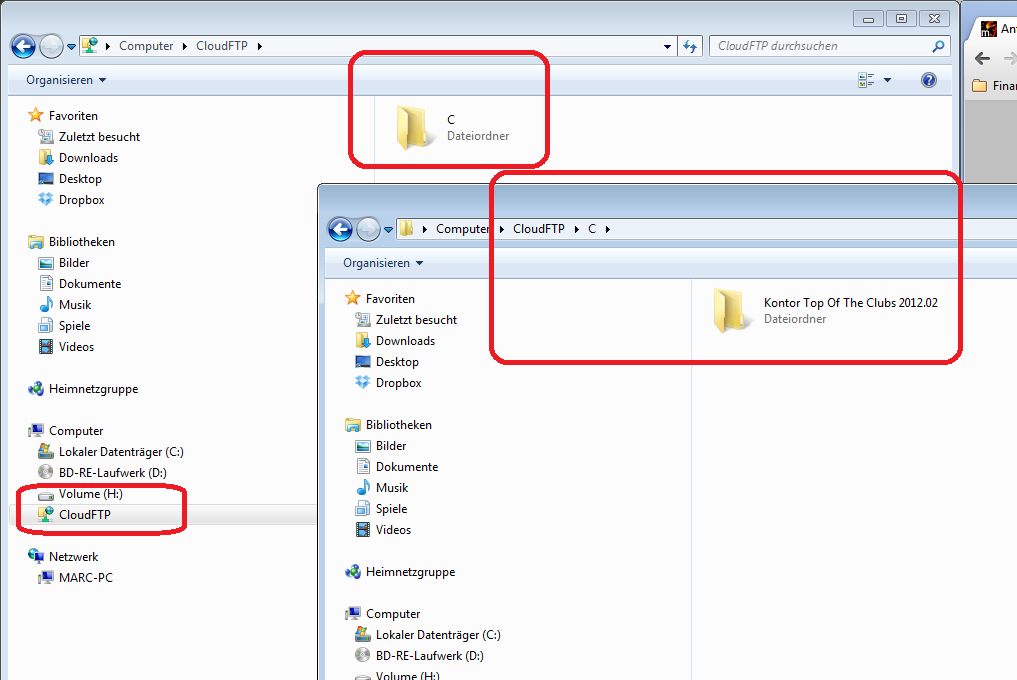Open address bar history dropdown in rear window
This screenshot has height=680, width=1017.
point(667,47)
